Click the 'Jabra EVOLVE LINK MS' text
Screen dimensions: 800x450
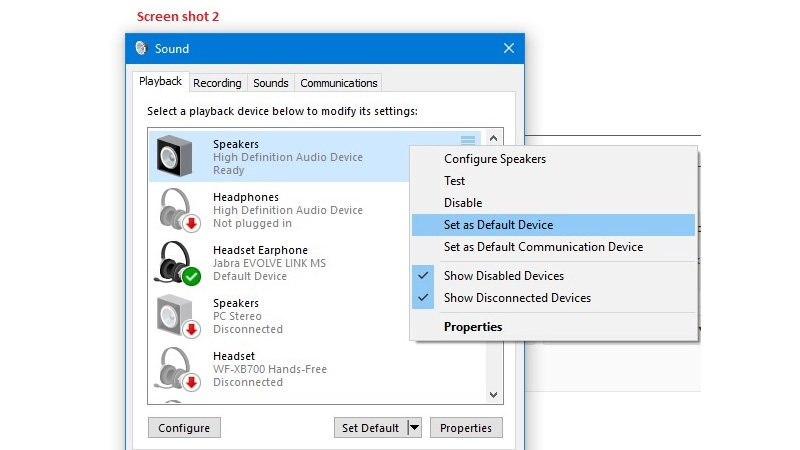pos(269,263)
